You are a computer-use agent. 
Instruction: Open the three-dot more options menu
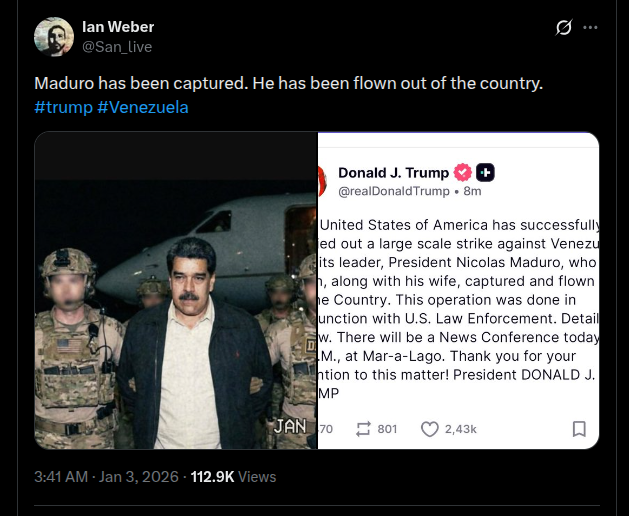(x=590, y=27)
